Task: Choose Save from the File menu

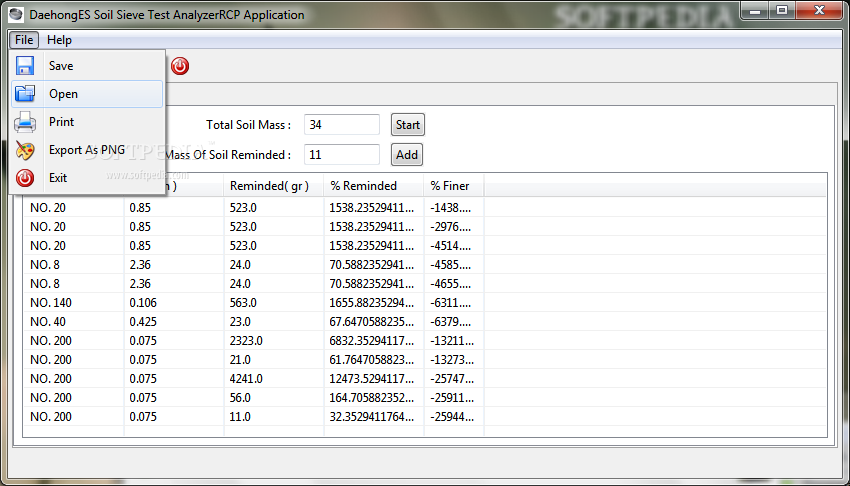Action: pyautogui.click(x=87, y=66)
